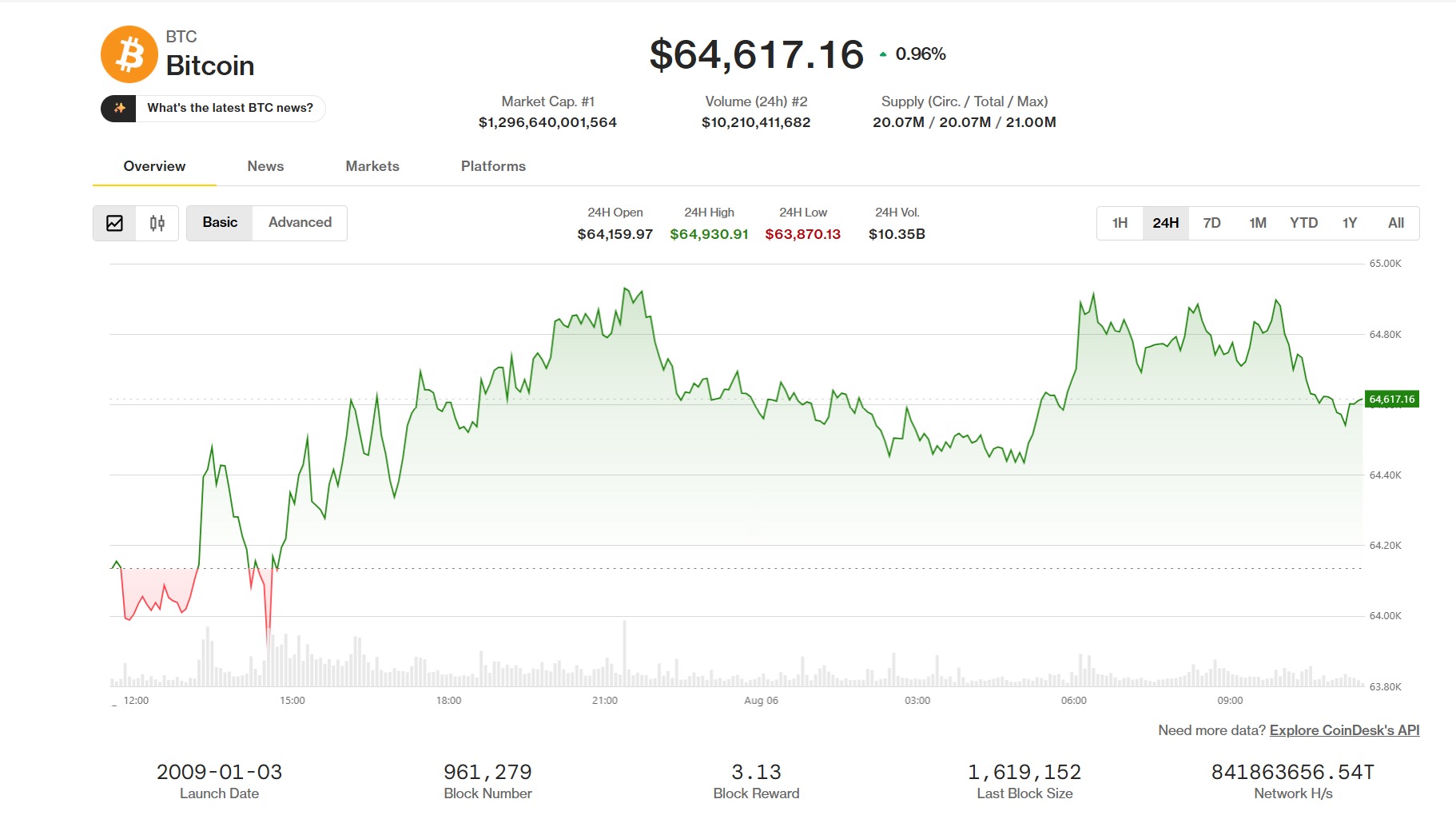This screenshot has height=819, width=1456.
Task: Click the $10,210,411,682 volume value
Action: (x=756, y=122)
